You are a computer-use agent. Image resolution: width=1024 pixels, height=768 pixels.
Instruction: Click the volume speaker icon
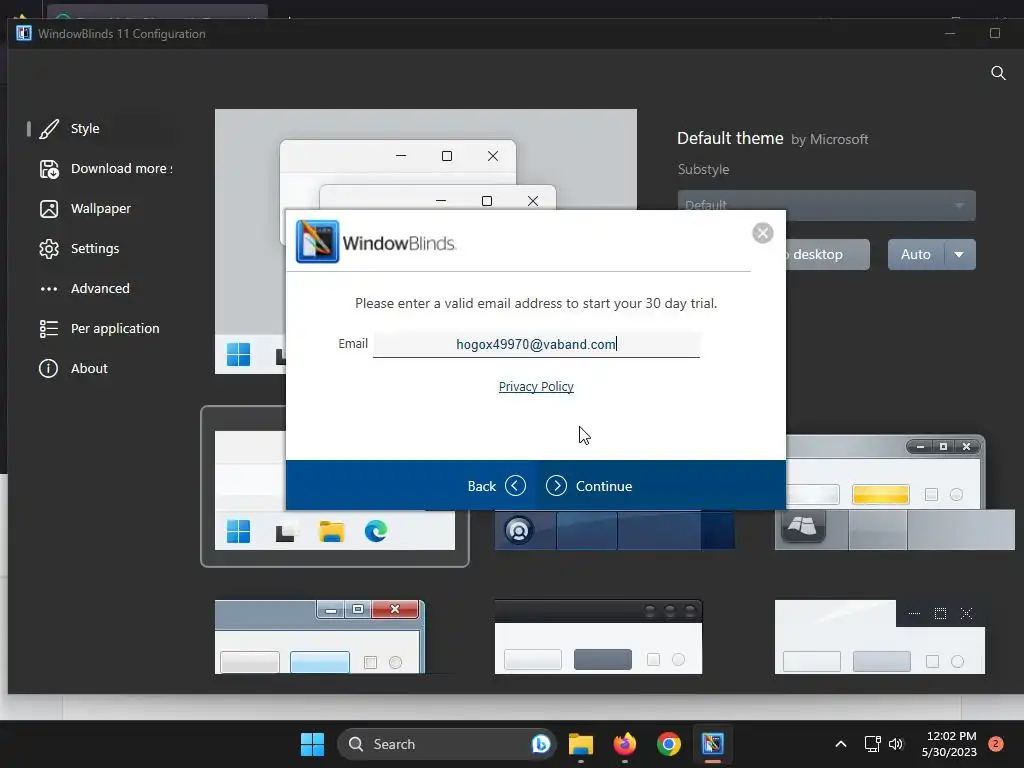[896, 744]
